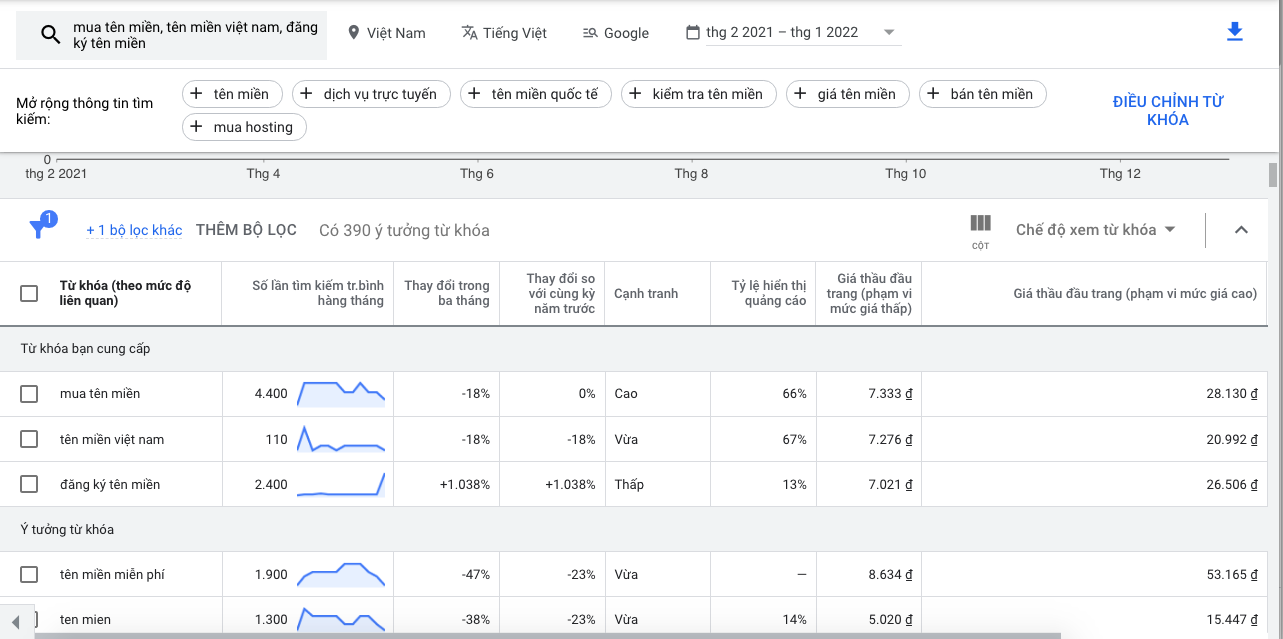Sort by 'Cạnh tranh' column header
The height and width of the screenshot is (639, 1283).
(646, 293)
